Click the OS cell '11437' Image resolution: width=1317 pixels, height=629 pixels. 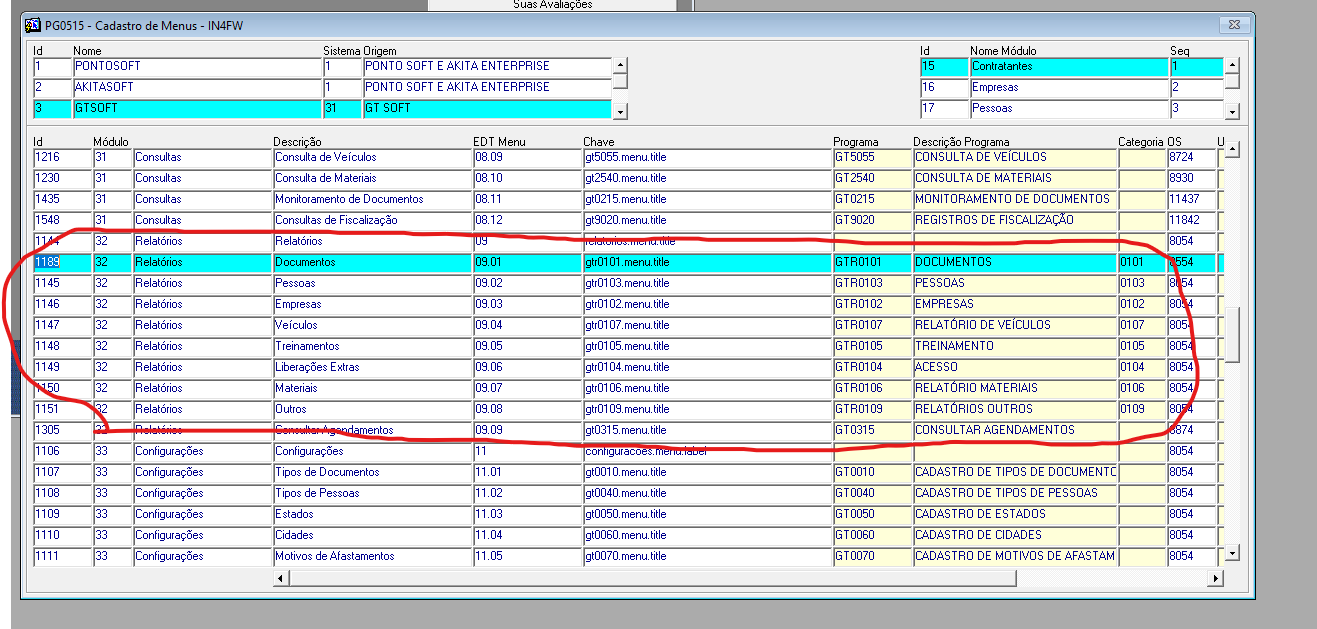click(x=1190, y=199)
